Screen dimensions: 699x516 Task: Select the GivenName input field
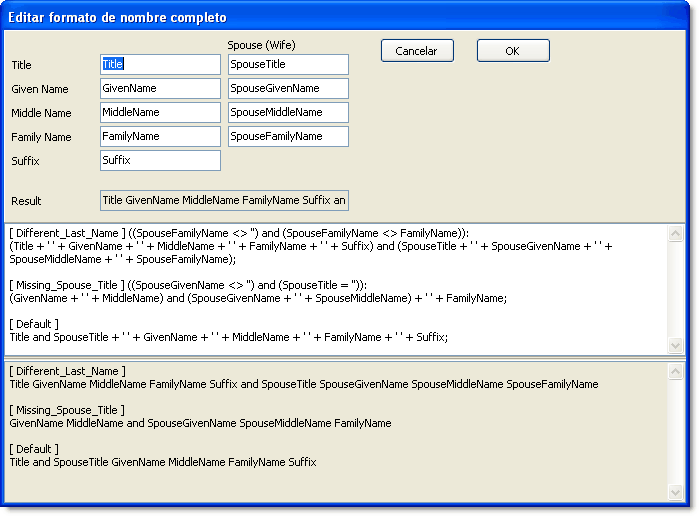click(x=160, y=88)
